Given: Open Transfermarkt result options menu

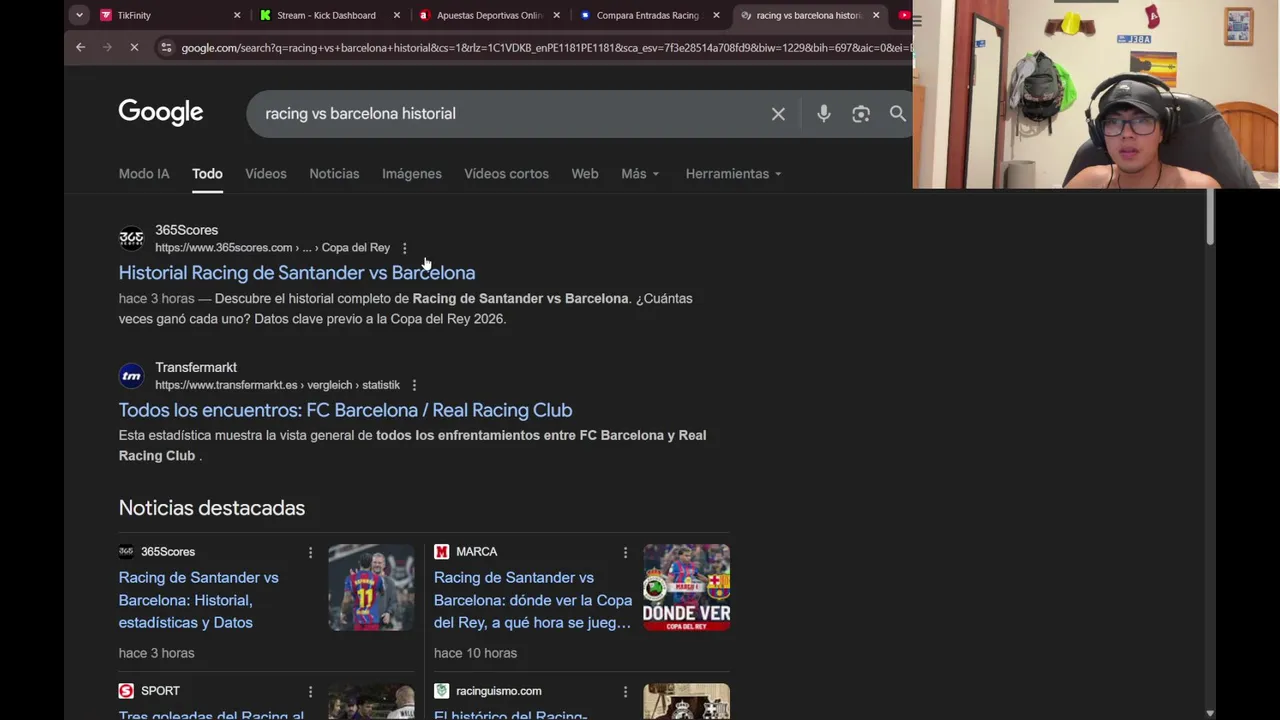Looking at the screenshot, I should coord(414,385).
